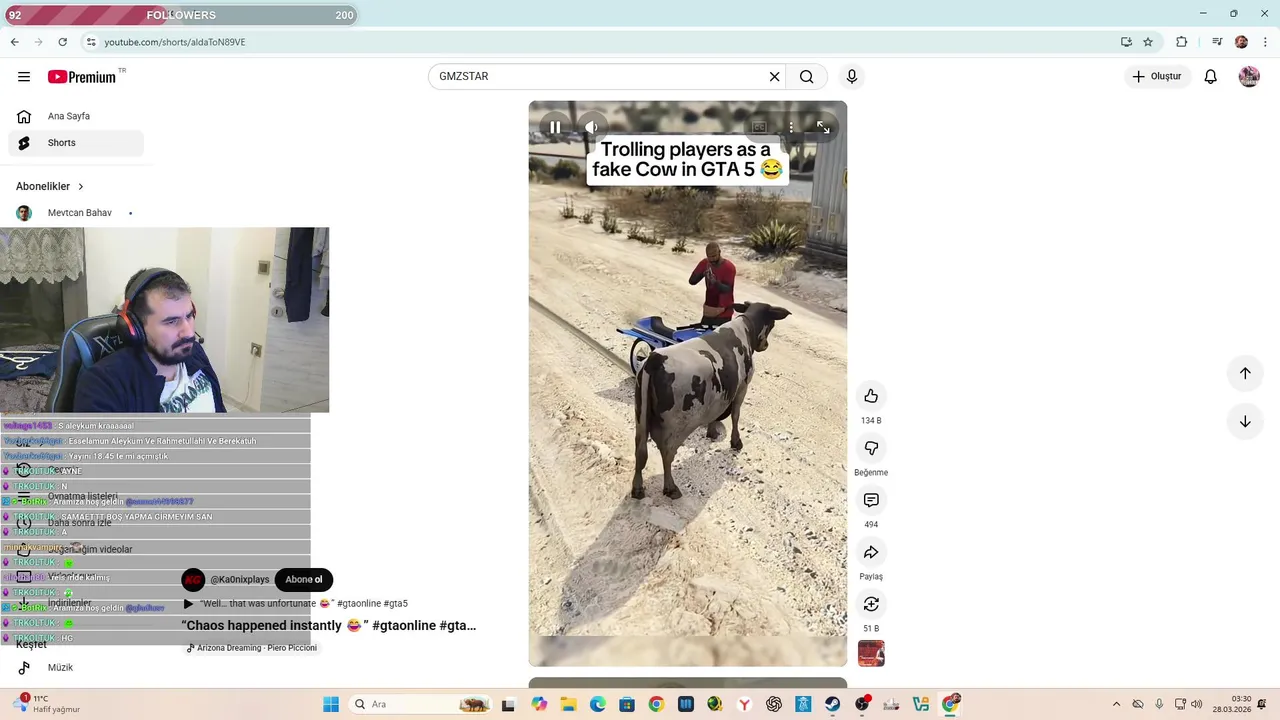Toggle closed captions on the Short
Image resolution: width=1280 pixels, height=720 pixels.
pyautogui.click(x=759, y=127)
